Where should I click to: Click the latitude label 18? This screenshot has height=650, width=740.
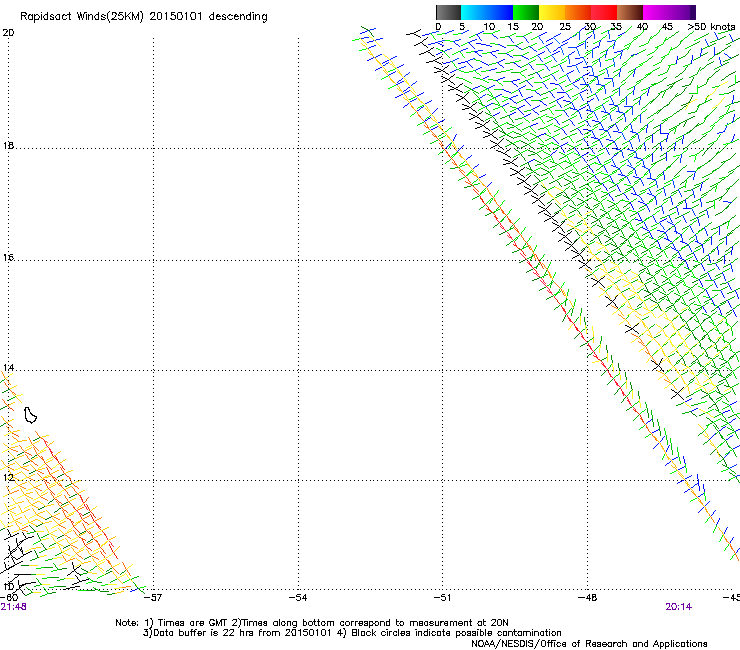tap(8, 145)
